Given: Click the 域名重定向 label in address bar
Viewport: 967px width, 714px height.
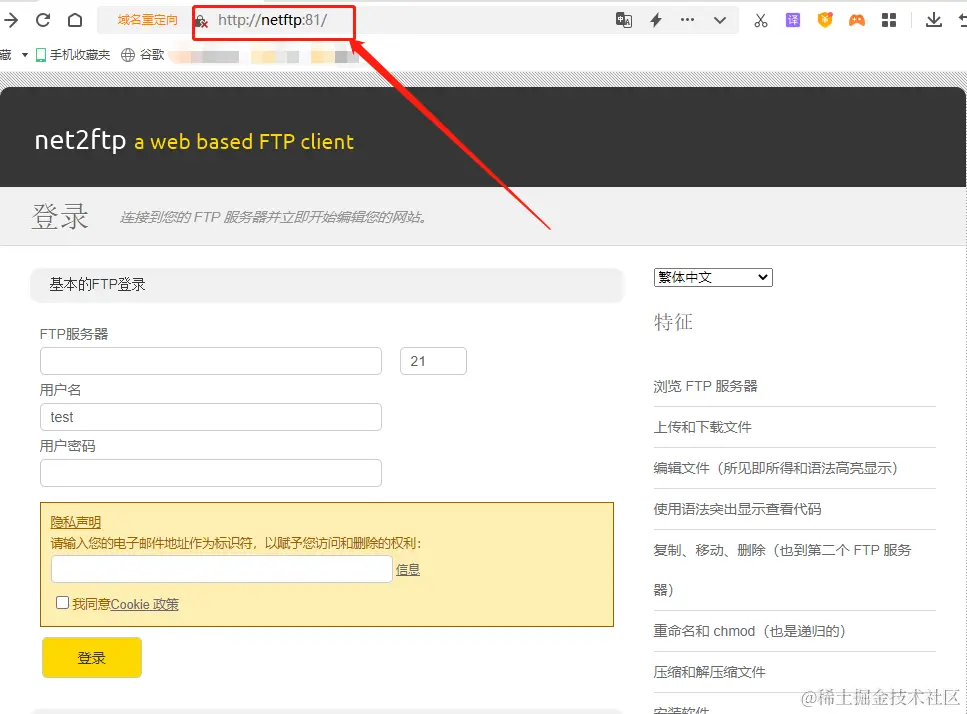Looking at the screenshot, I should (147, 20).
